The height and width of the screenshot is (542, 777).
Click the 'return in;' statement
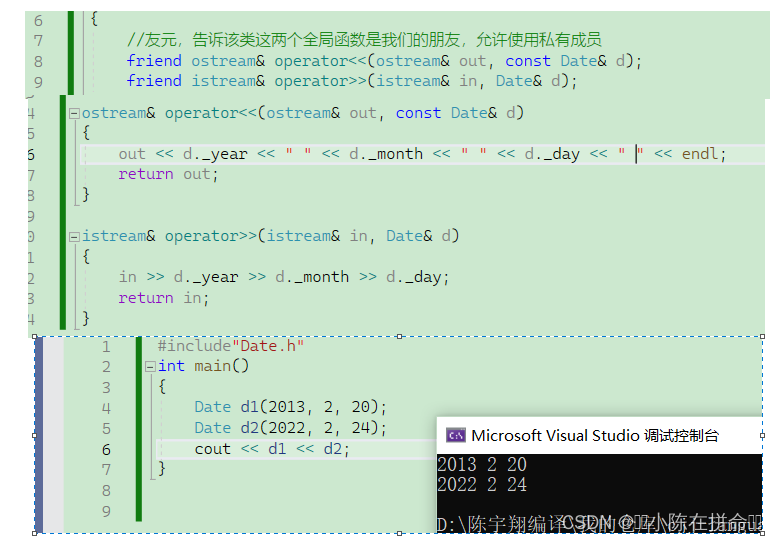pos(160,298)
